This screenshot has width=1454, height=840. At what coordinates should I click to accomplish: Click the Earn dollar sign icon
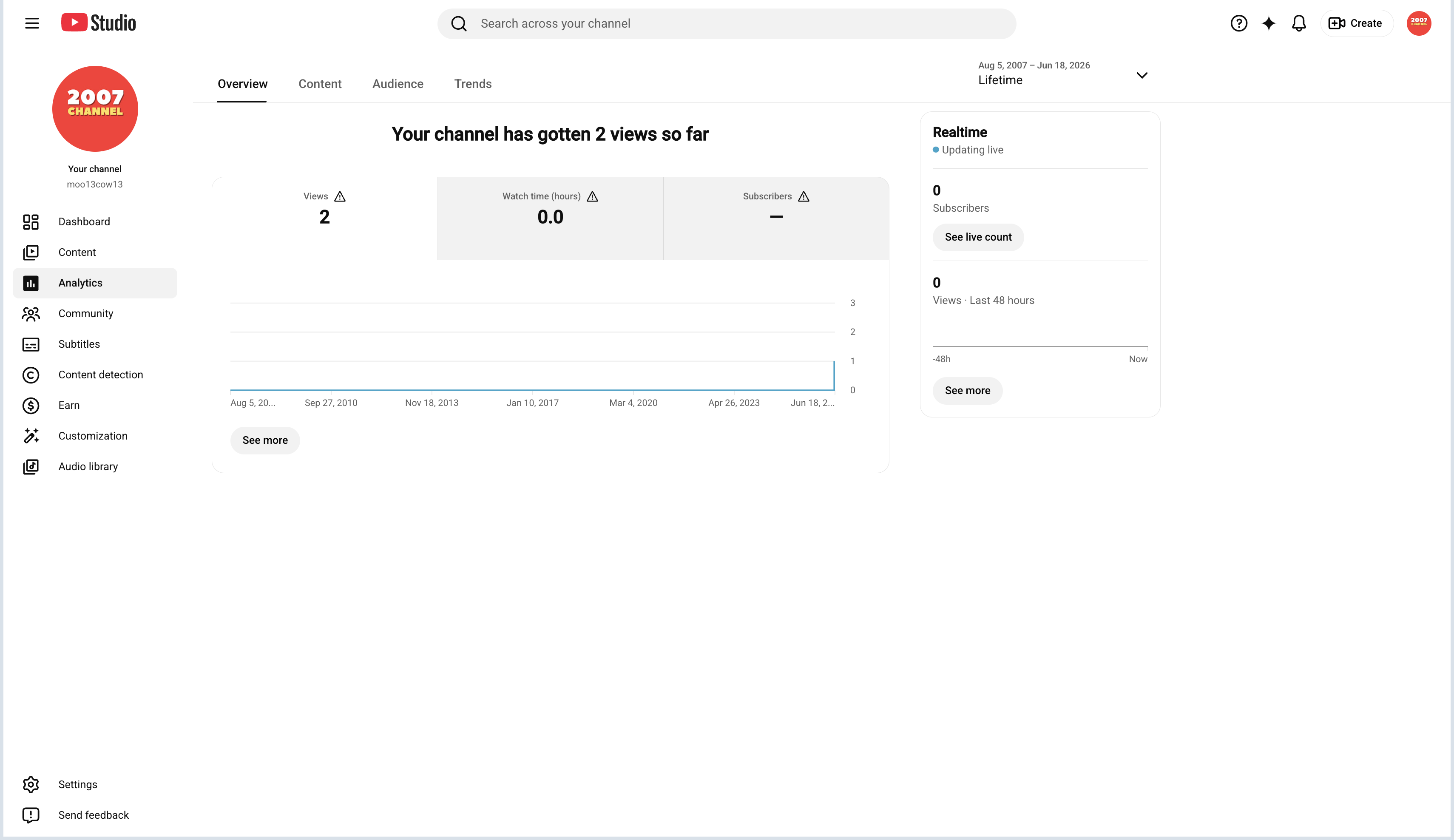click(x=31, y=406)
